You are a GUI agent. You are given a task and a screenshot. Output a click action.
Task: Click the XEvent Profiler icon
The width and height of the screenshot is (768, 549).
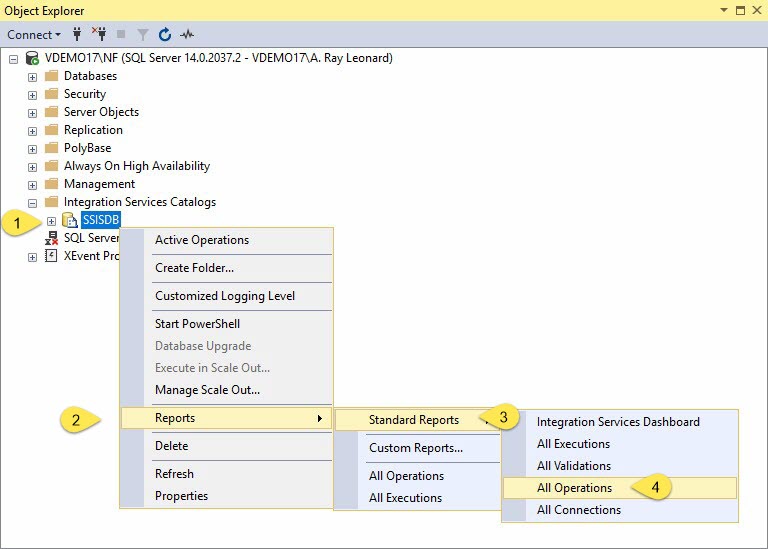coord(51,256)
